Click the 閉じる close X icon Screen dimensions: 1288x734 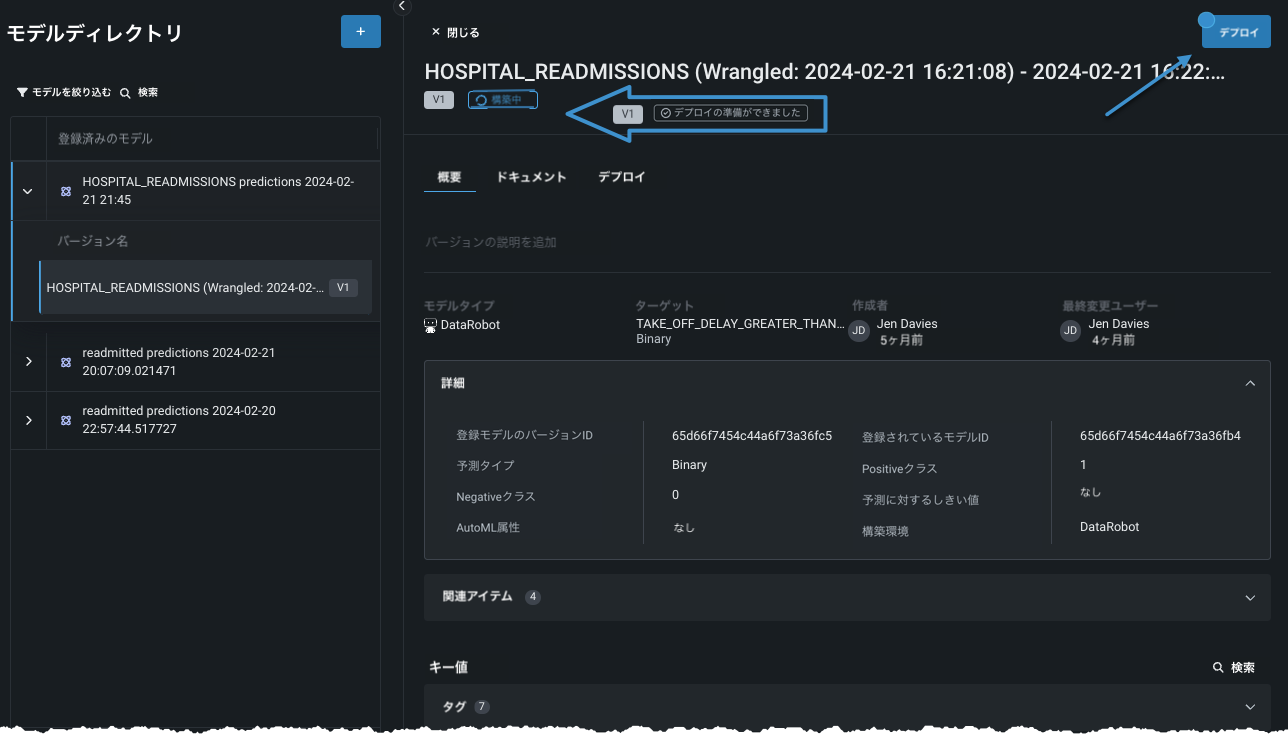tap(436, 32)
